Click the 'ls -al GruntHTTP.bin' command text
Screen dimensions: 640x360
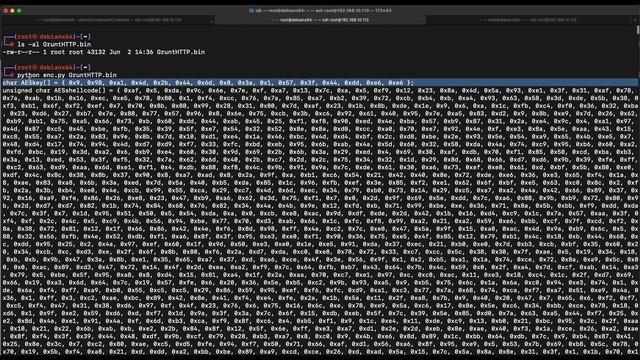[54, 44]
